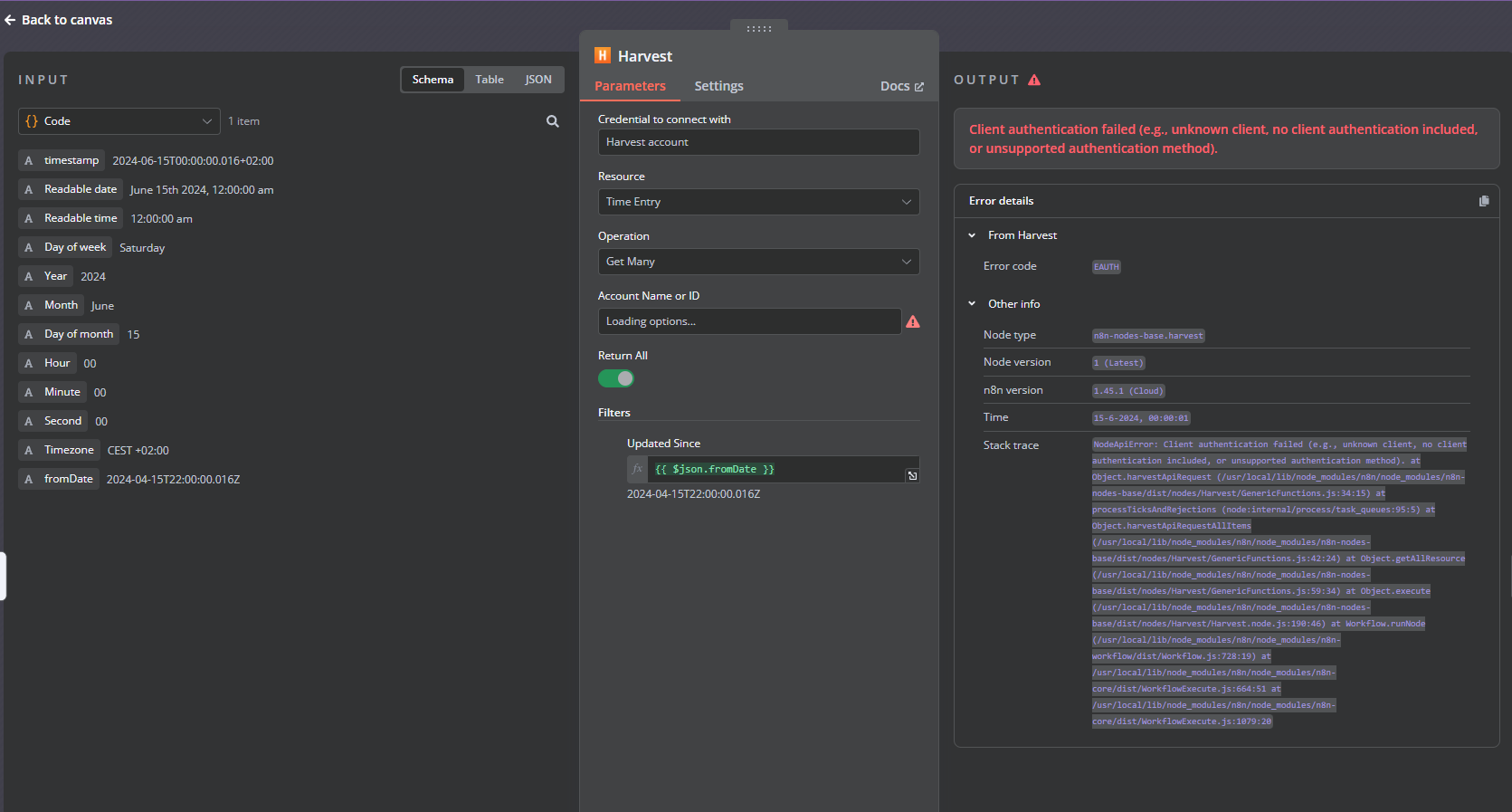Click the EAUTH error code value
The height and width of the screenshot is (812, 1512).
pyautogui.click(x=1107, y=267)
